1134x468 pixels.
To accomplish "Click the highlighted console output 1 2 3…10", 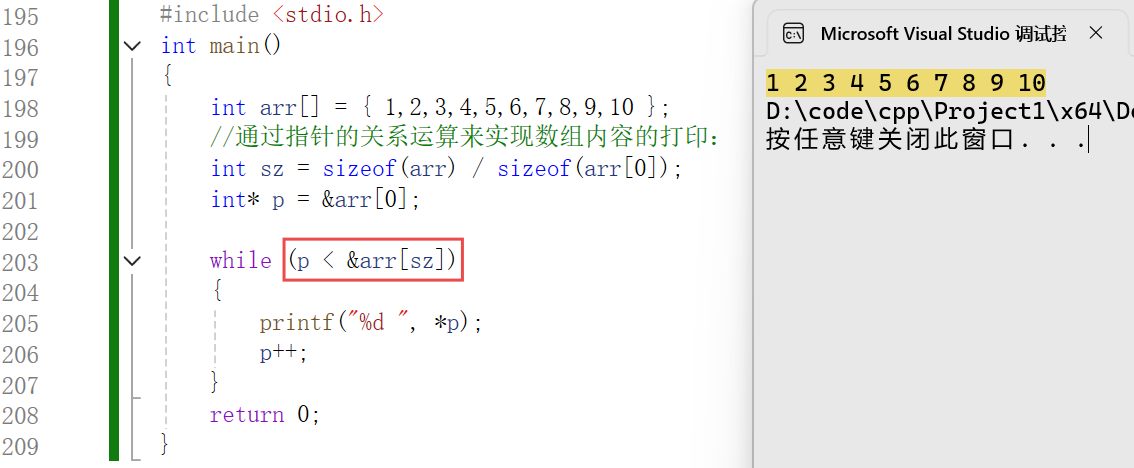I will pos(905,83).
